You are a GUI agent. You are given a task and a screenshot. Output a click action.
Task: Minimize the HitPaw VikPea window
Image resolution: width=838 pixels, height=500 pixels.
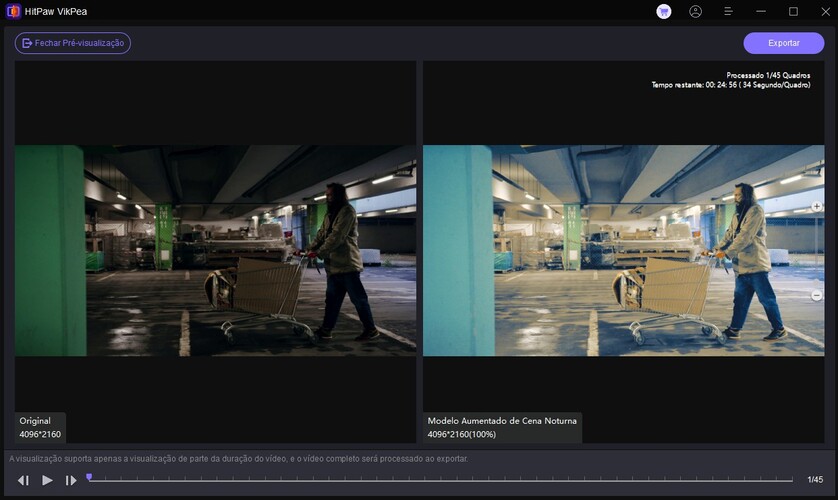click(x=762, y=12)
